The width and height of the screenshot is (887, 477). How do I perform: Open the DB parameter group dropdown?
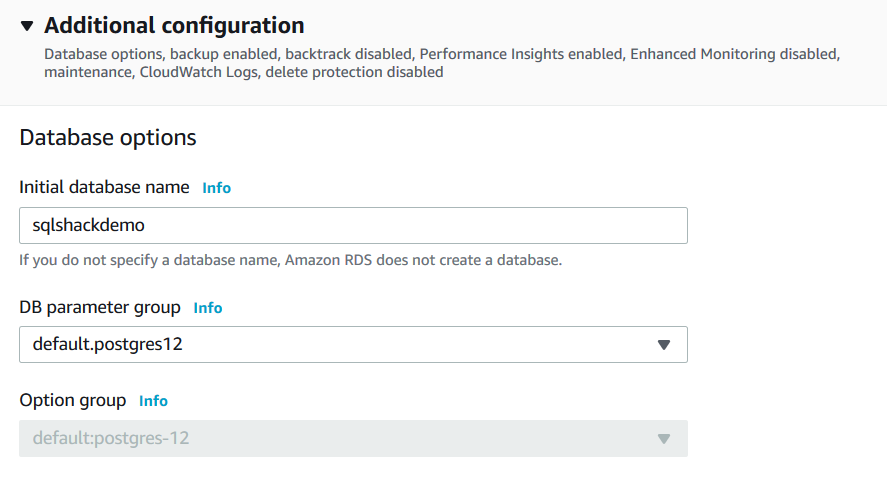tap(353, 345)
